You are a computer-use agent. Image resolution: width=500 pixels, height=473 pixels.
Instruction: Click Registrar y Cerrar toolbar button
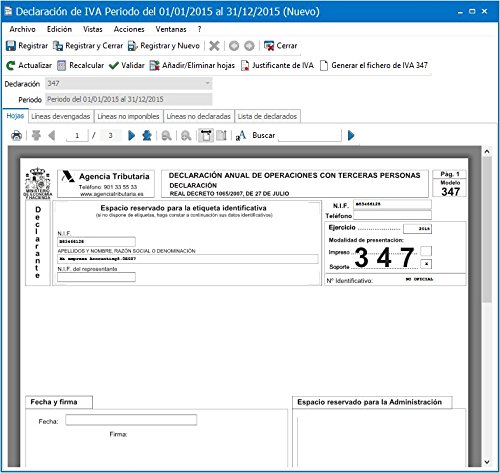pos(88,46)
